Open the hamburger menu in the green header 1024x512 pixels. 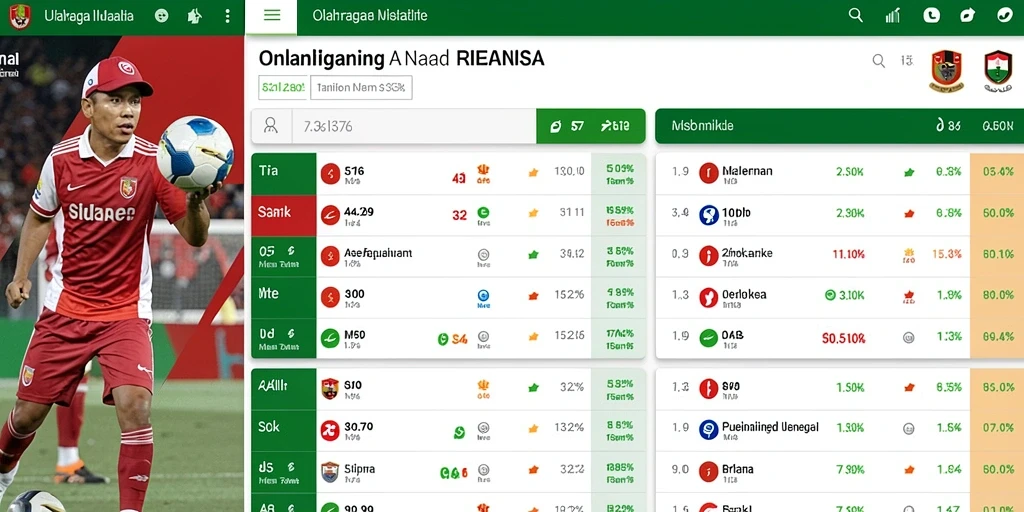pos(272,16)
